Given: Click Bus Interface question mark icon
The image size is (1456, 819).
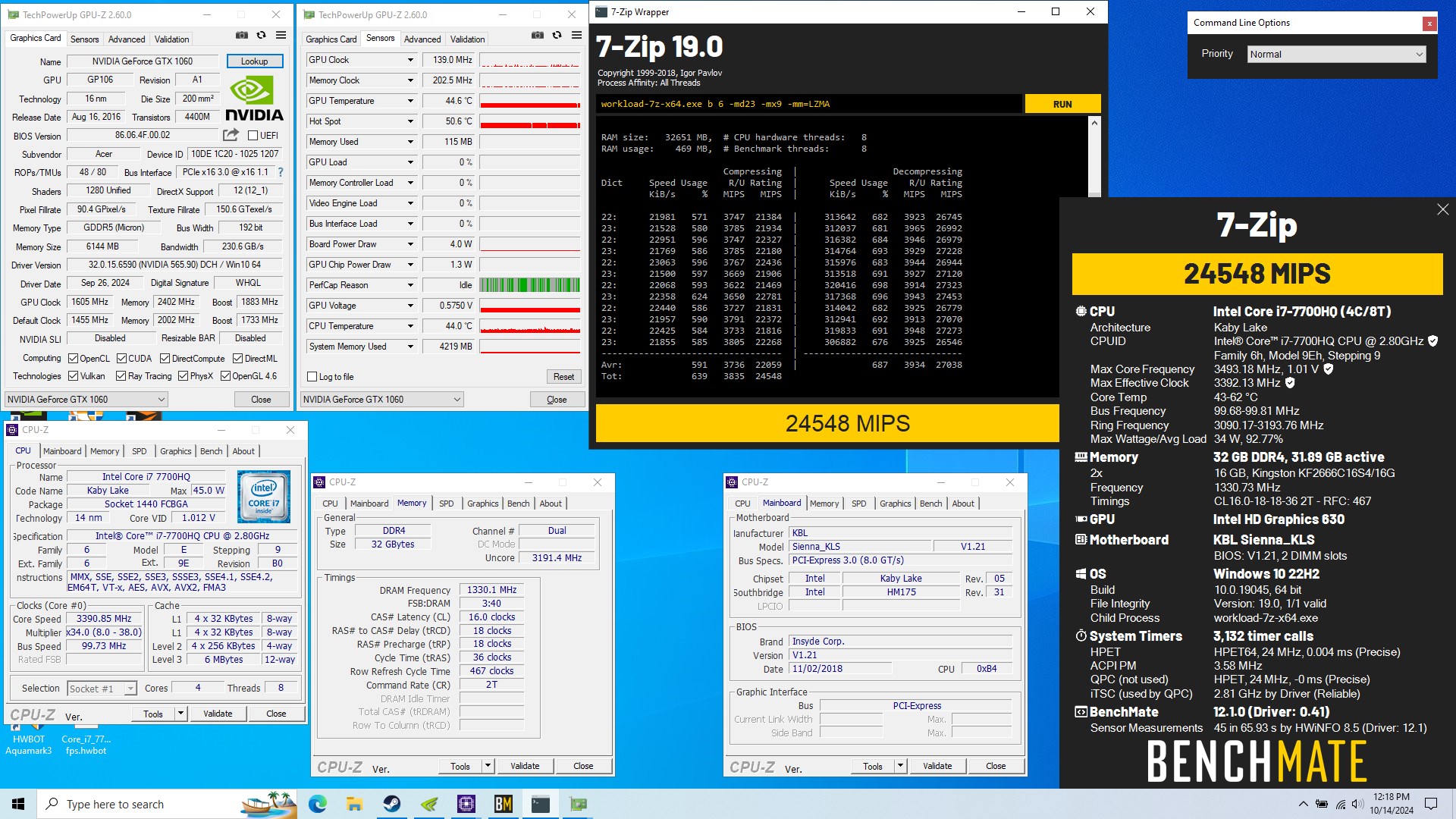Looking at the screenshot, I should [x=281, y=172].
